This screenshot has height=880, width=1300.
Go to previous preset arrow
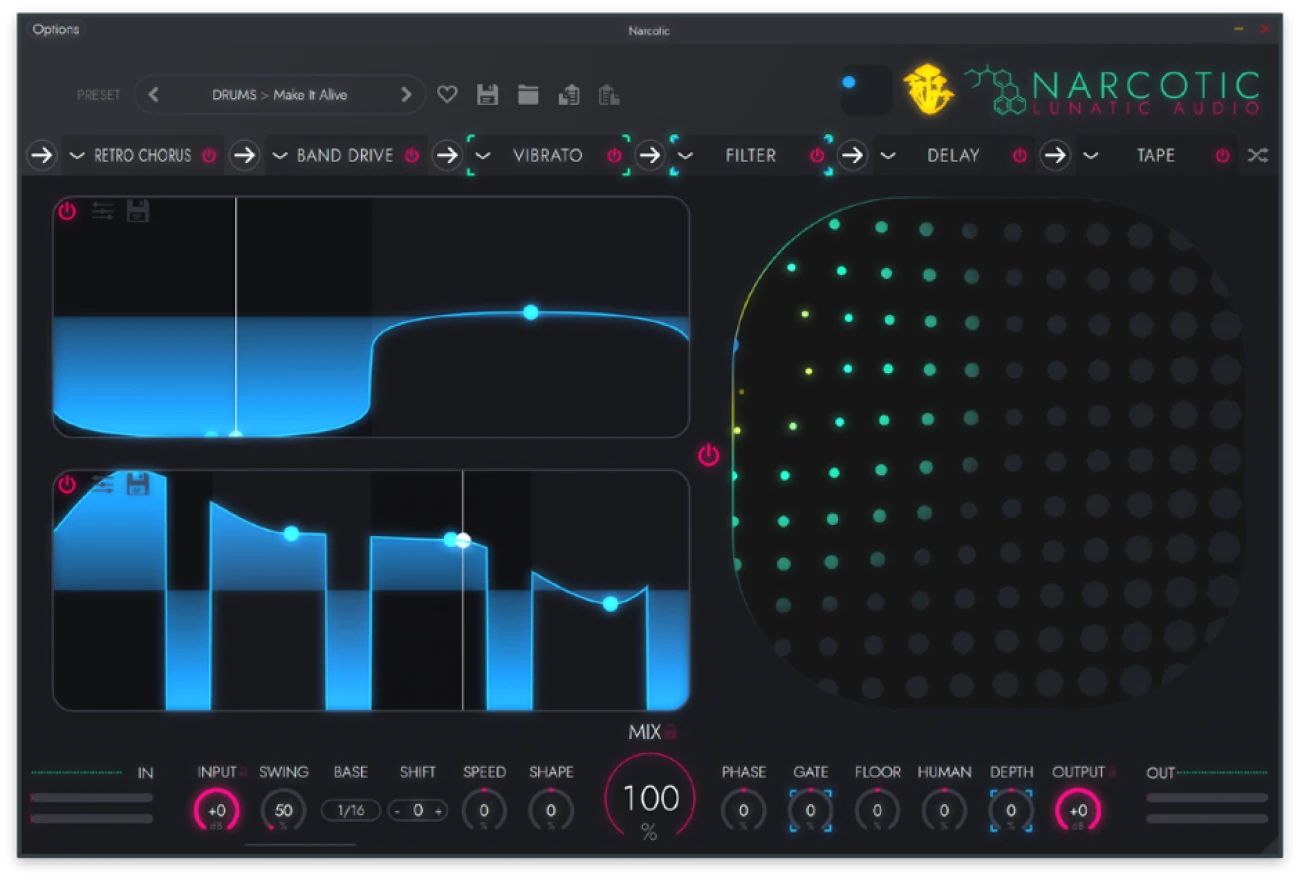tap(153, 95)
